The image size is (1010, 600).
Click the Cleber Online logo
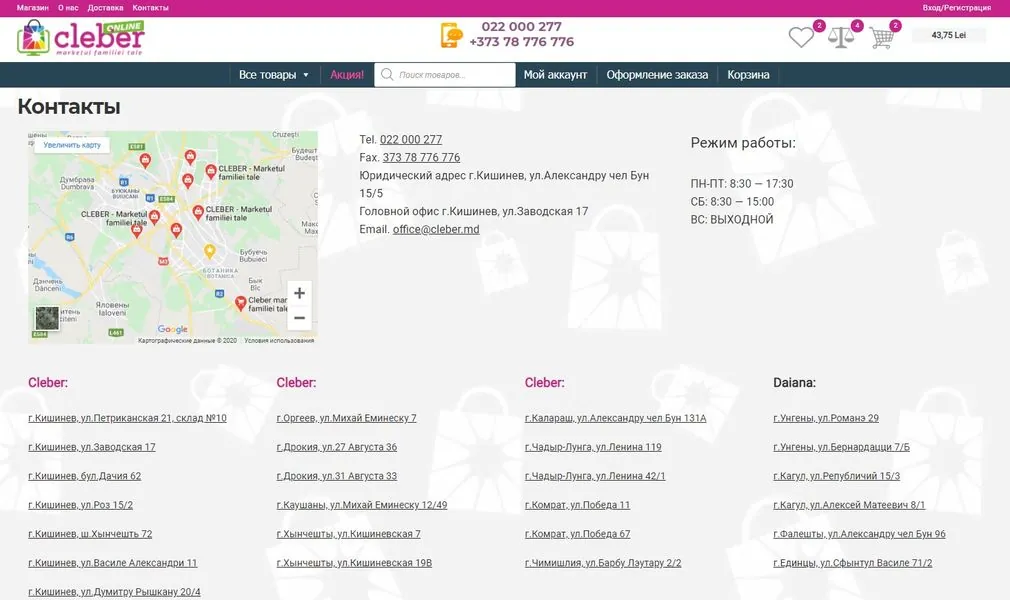(x=81, y=38)
